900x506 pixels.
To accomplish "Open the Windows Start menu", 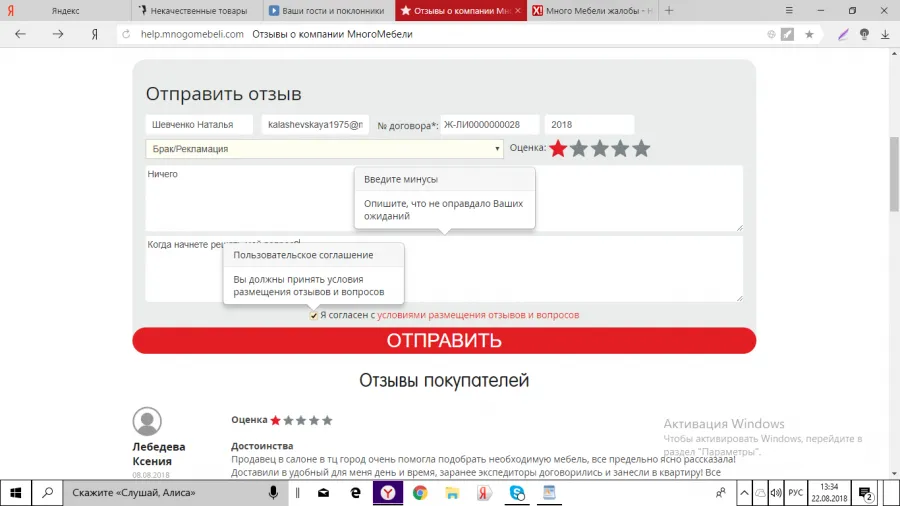I will (15, 492).
